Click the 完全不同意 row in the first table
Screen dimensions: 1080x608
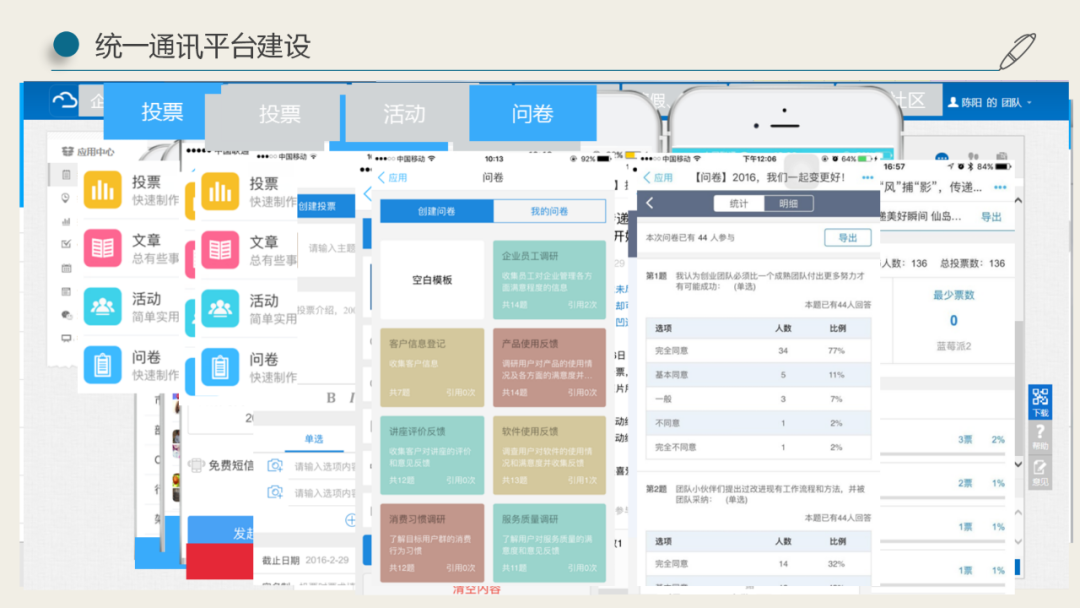click(x=758, y=447)
